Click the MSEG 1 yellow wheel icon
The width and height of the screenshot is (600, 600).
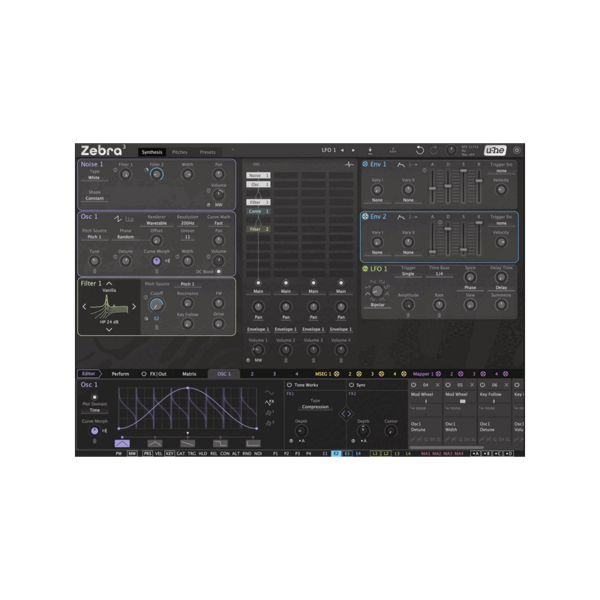[x=337, y=374]
